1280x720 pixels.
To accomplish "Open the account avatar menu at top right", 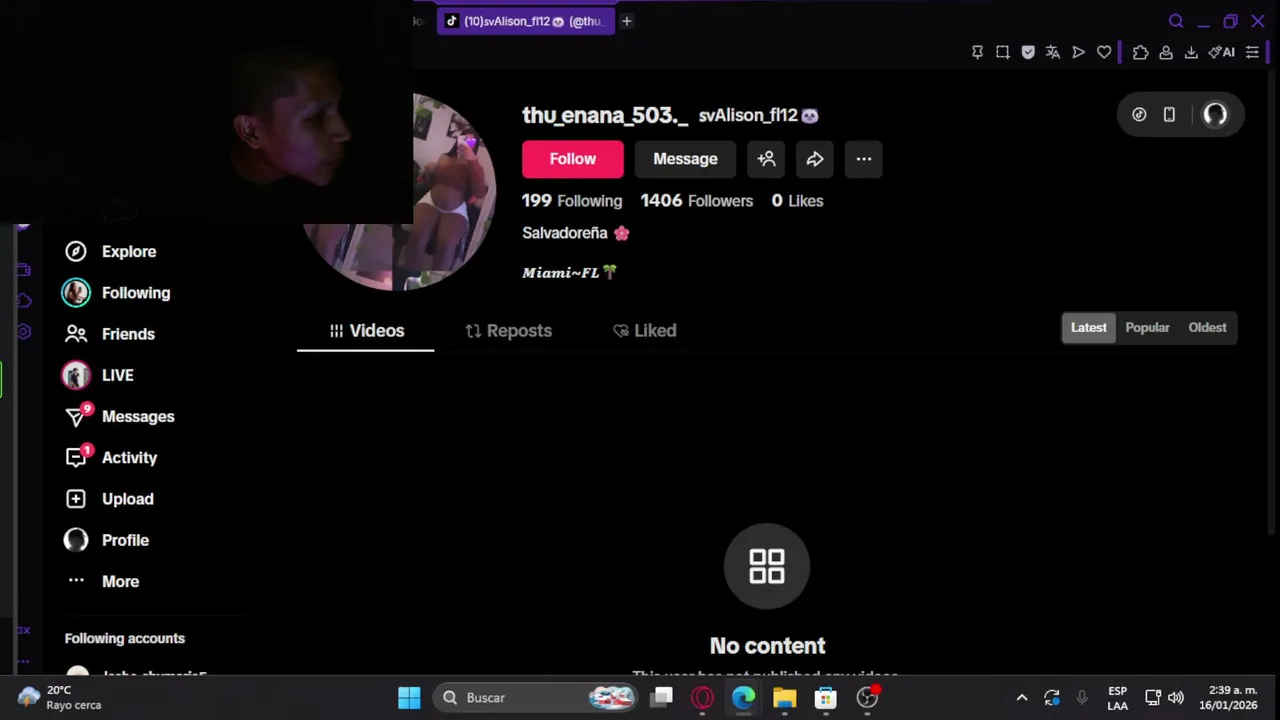I will [1215, 115].
